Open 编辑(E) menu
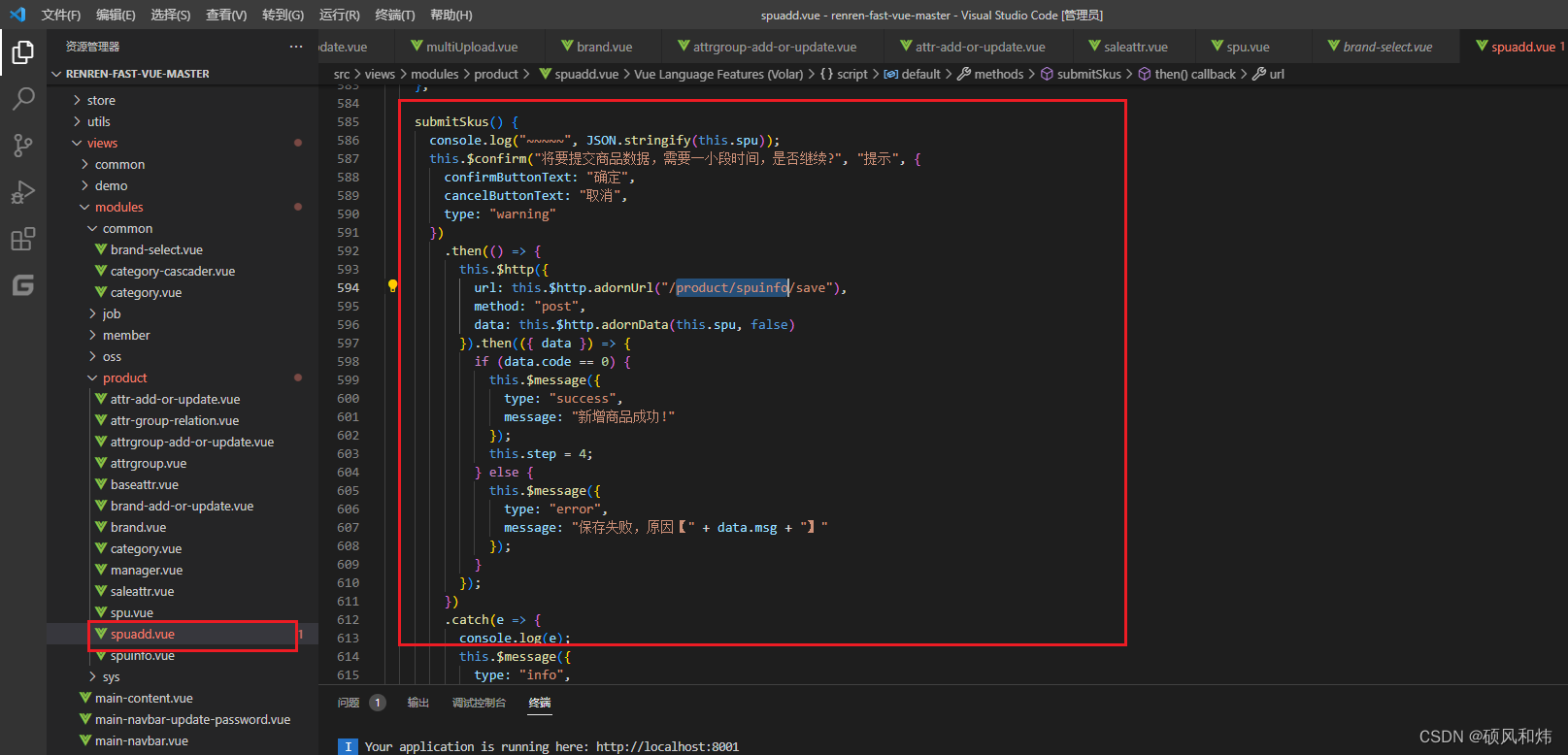This screenshot has width=1568, height=755. [116, 15]
